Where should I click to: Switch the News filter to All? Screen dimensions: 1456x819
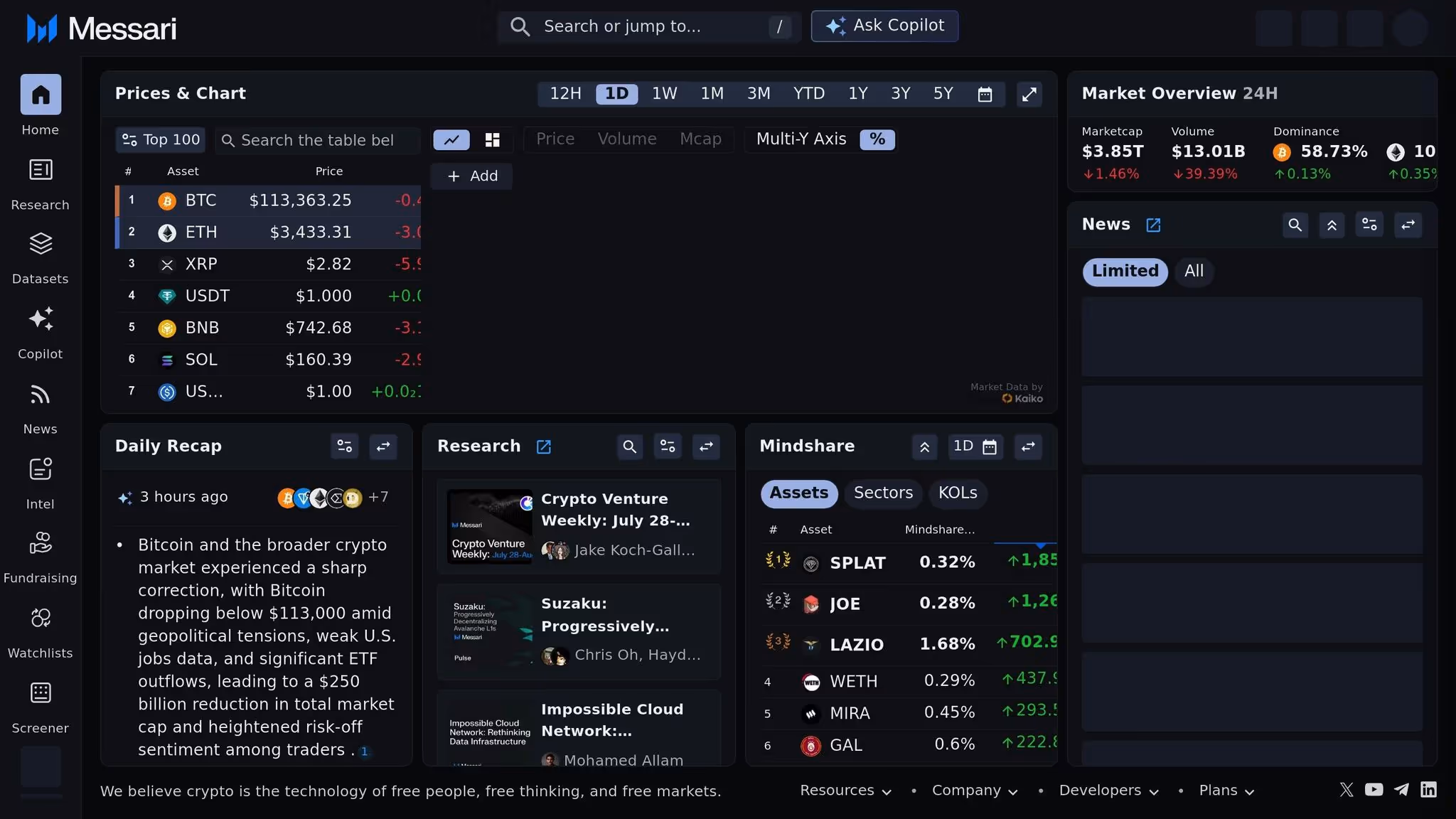pos(1194,272)
